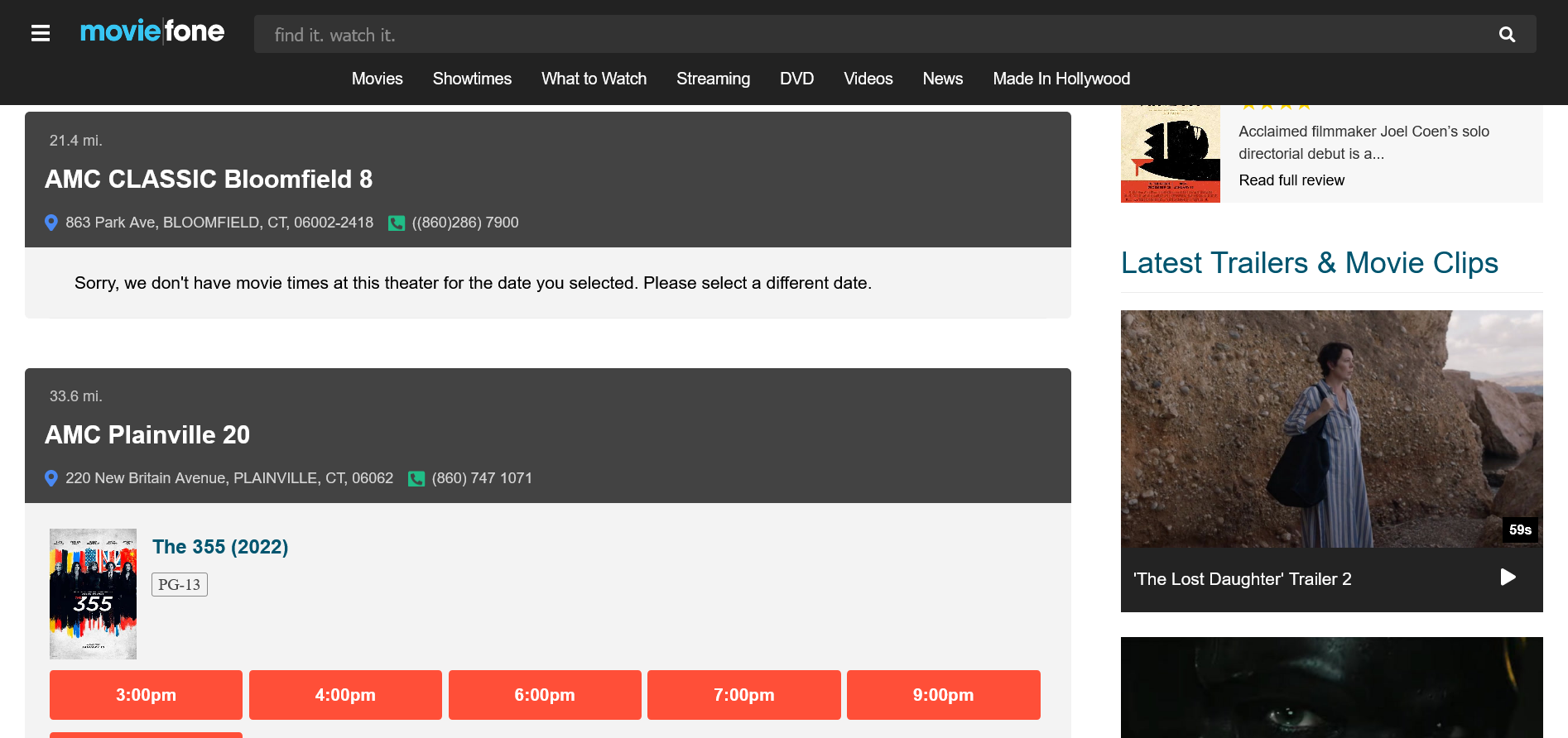
Task: Click the search magnifier icon
Action: (x=1507, y=35)
